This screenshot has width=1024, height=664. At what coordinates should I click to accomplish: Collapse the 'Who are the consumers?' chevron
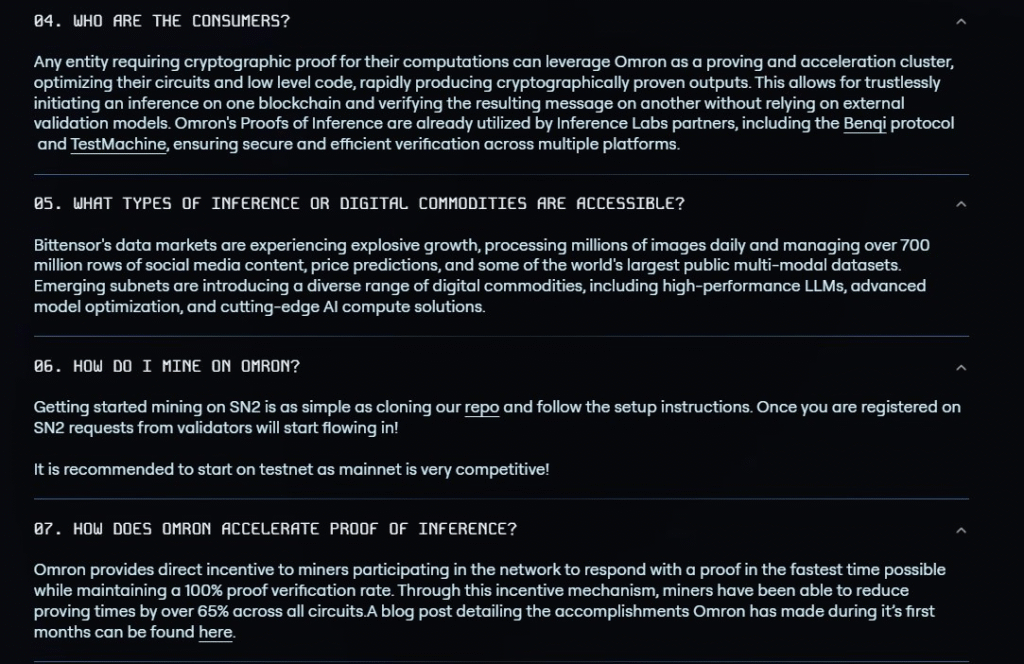click(961, 21)
